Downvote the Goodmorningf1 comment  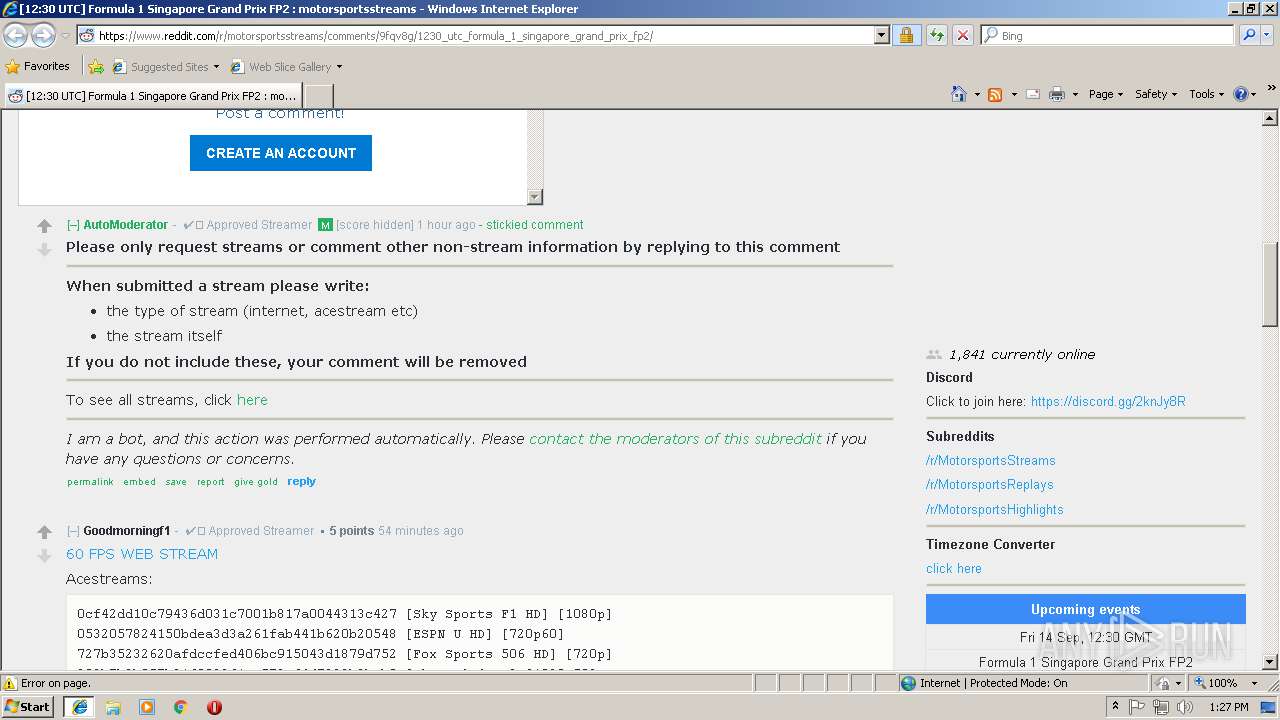pyautogui.click(x=44, y=555)
